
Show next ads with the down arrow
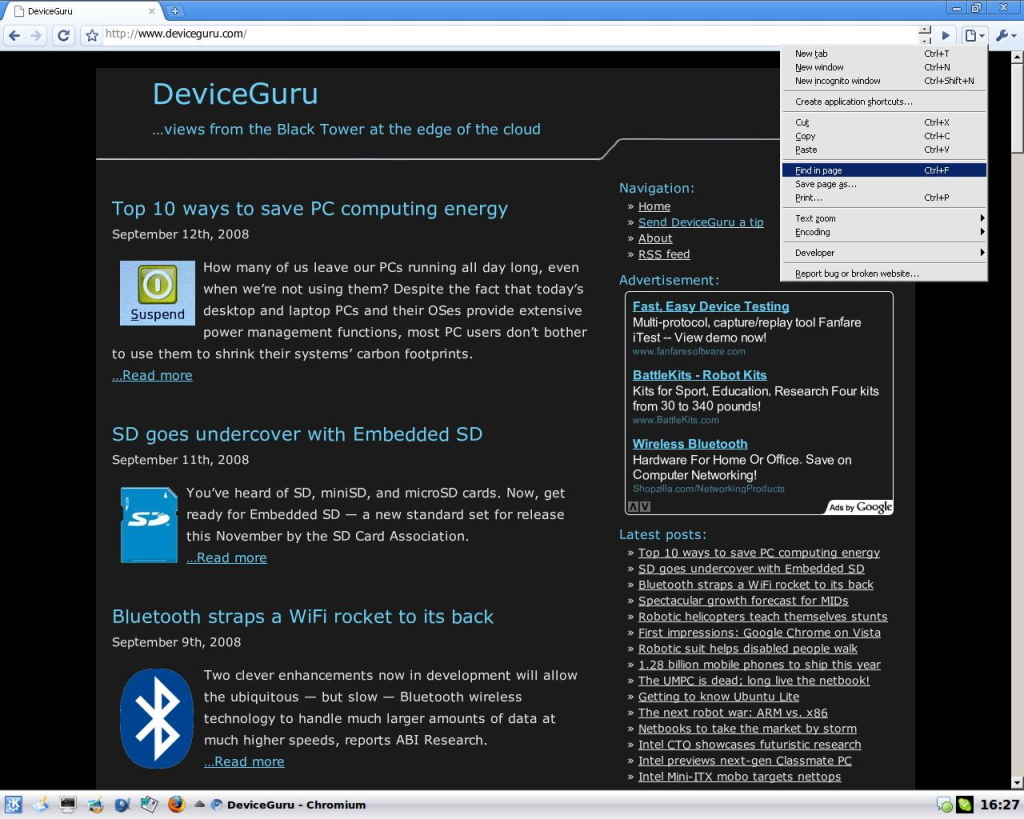[645, 507]
